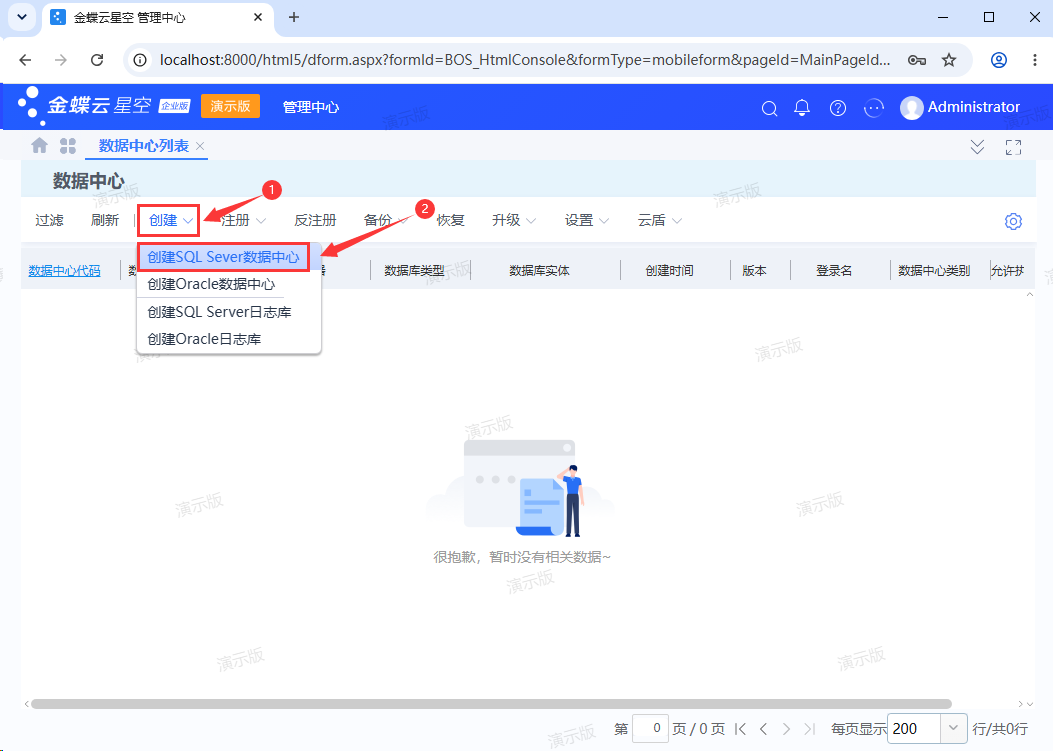Choose 创建SQL Server日志库 option
This screenshot has height=751, width=1053.
point(219,312)
